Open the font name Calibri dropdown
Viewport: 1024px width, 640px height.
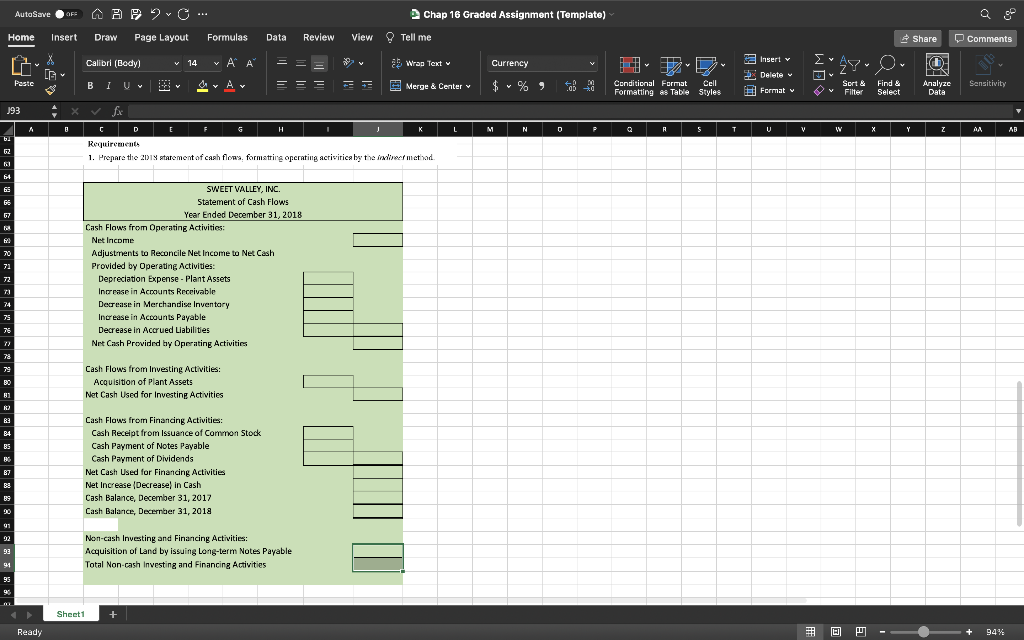click(x=131, y=63)
